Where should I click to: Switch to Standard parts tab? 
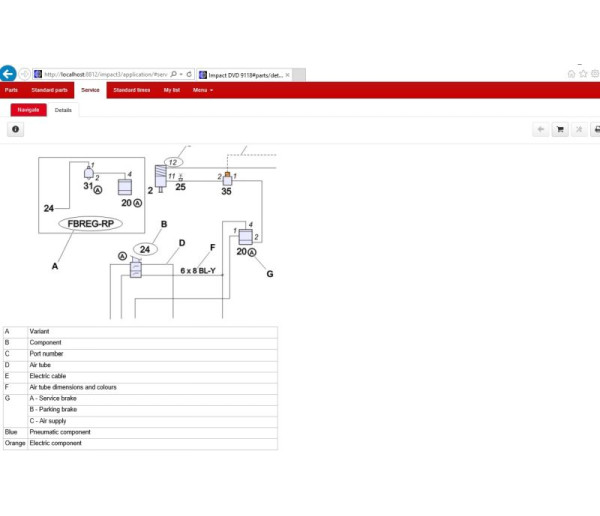point(49,90)
